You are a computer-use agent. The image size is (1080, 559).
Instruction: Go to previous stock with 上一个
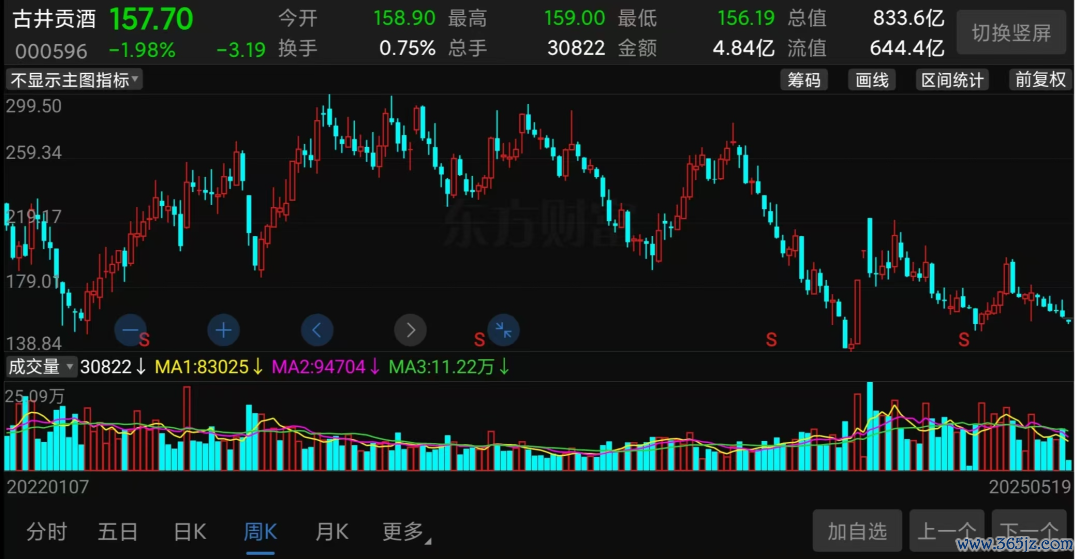point(946,531)
